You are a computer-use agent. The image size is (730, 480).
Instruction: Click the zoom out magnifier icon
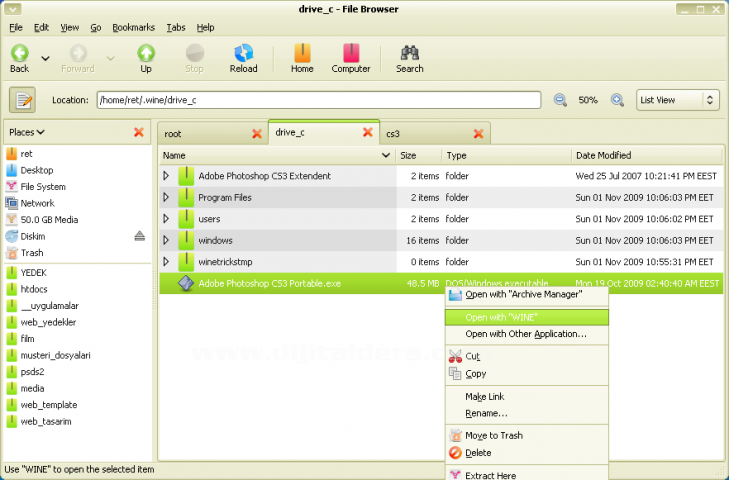pos(560,100)
